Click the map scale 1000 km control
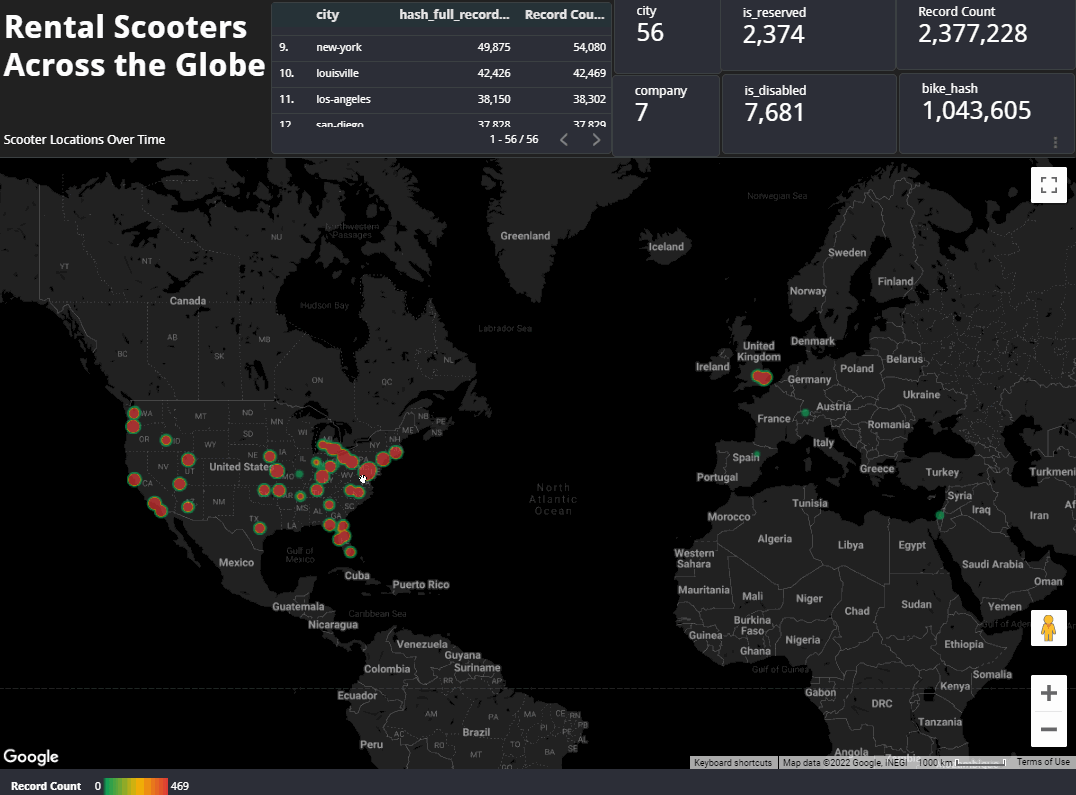The image size is (1076, 795). click(961, 763)
